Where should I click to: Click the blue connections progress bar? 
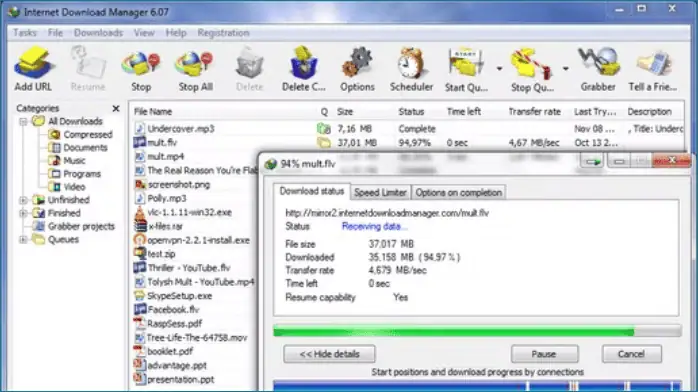[477, 386]
